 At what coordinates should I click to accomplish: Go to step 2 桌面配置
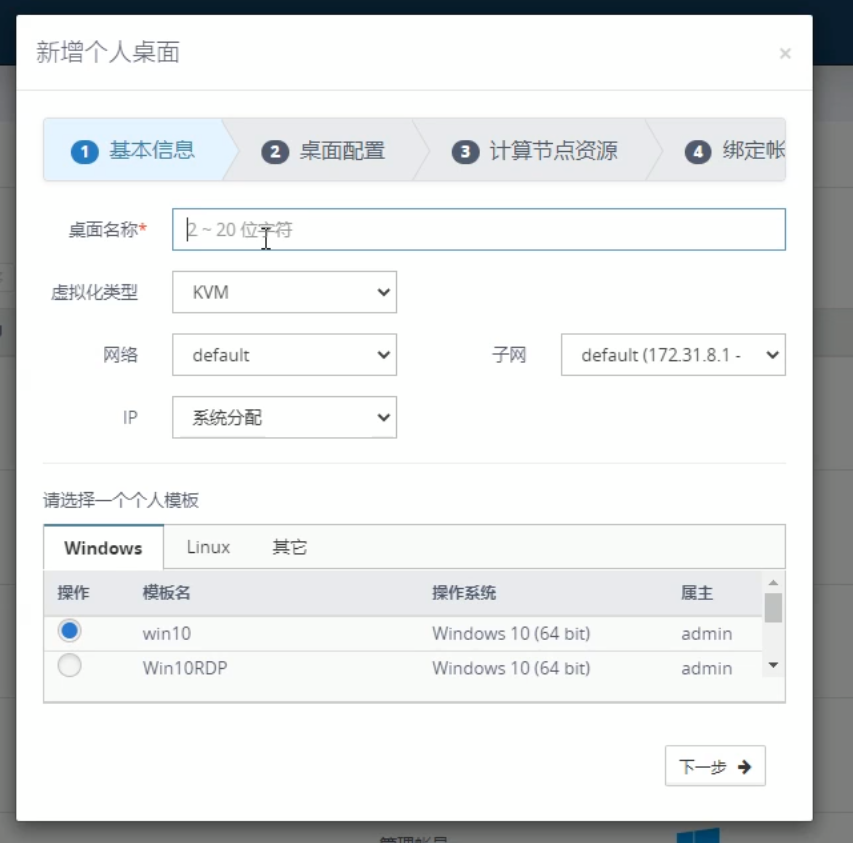pos(323,151)
